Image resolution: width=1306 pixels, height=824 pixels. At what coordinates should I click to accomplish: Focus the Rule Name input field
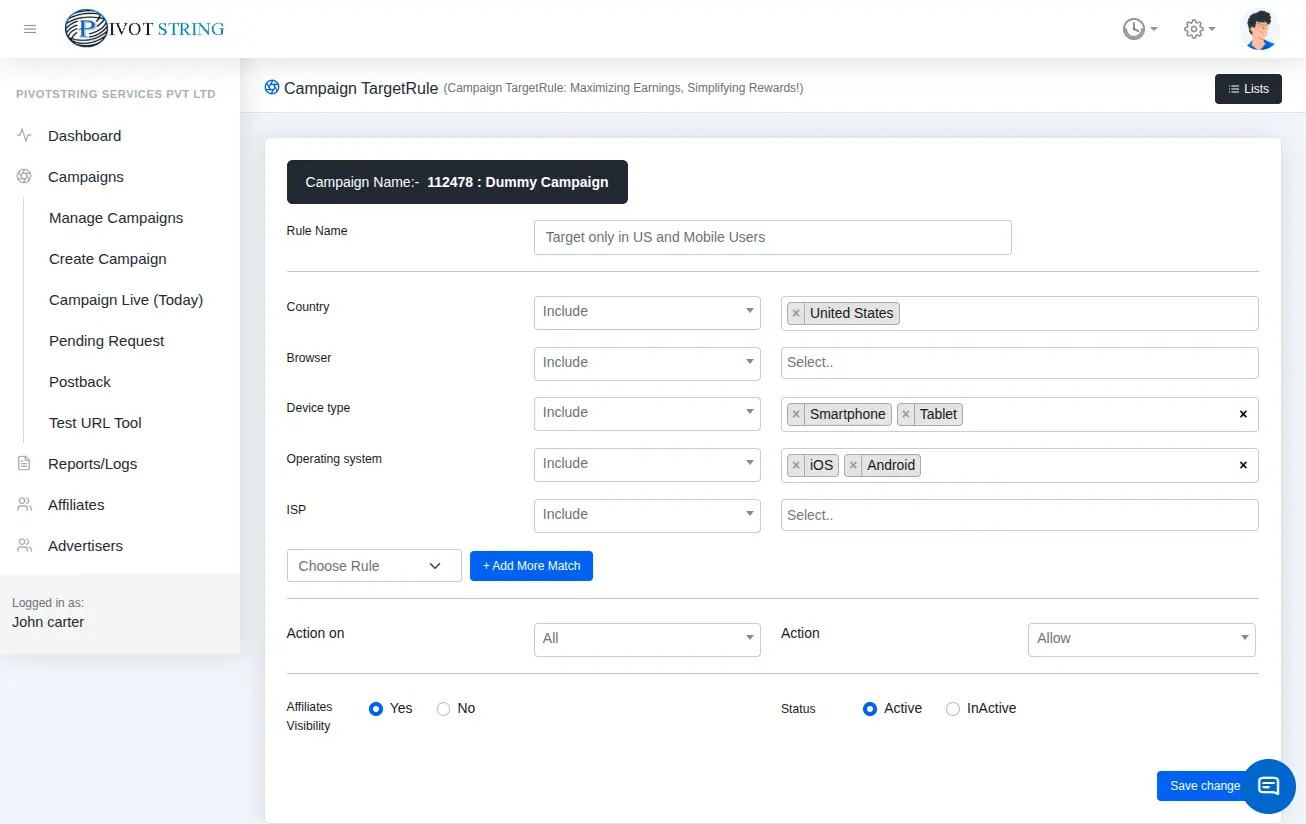pos(773,237)
